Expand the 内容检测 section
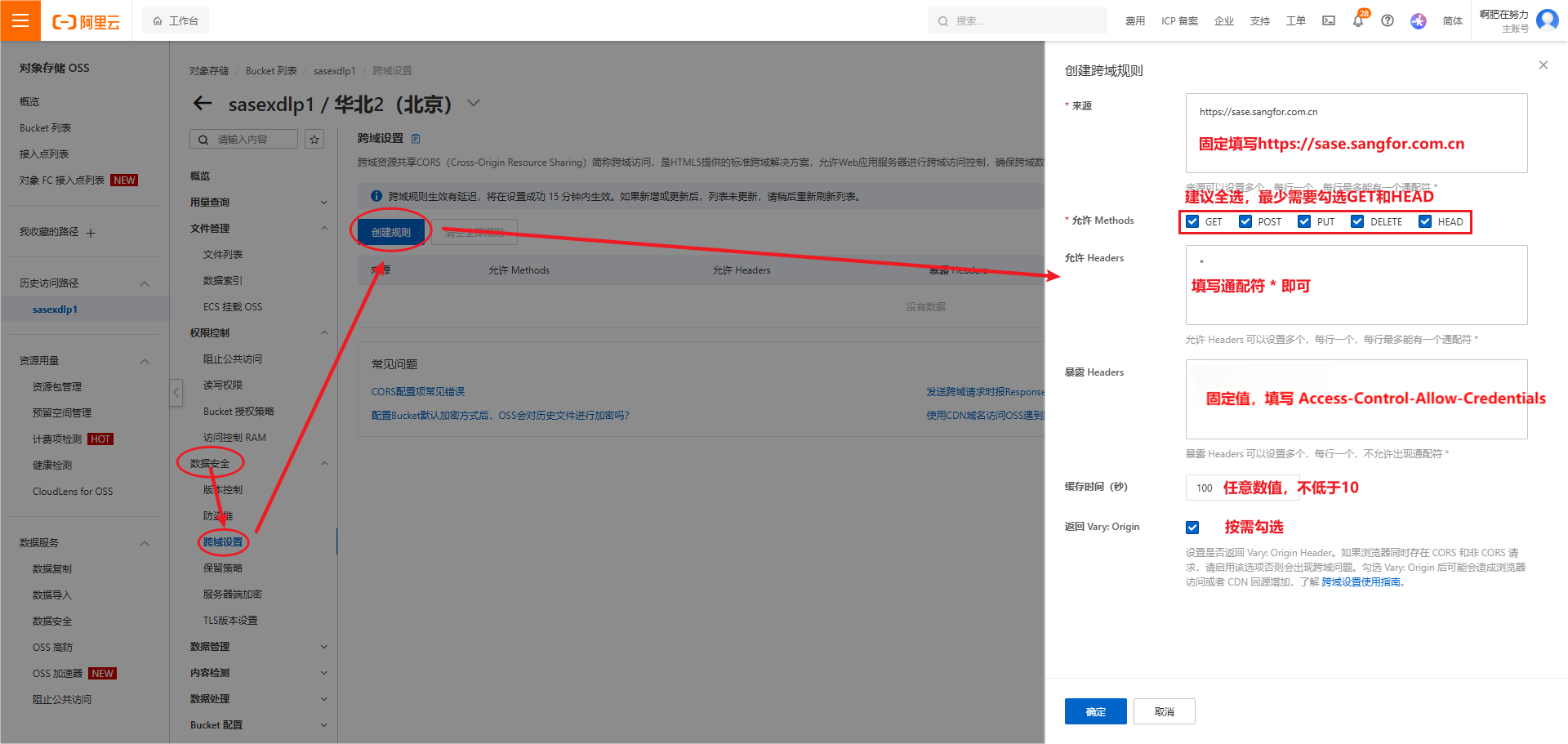 click(x=324, y=673)
